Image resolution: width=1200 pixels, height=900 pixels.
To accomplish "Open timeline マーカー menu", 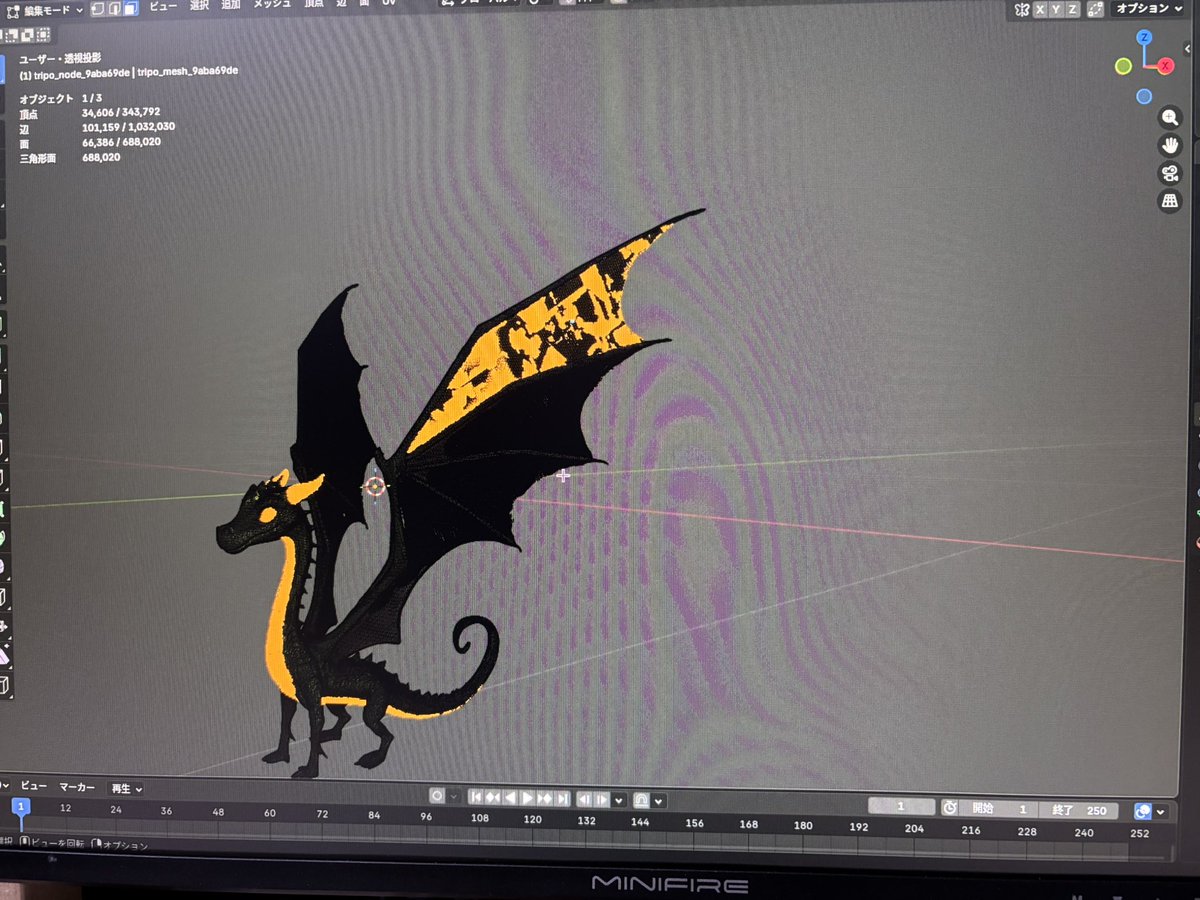I will point(77,788).
